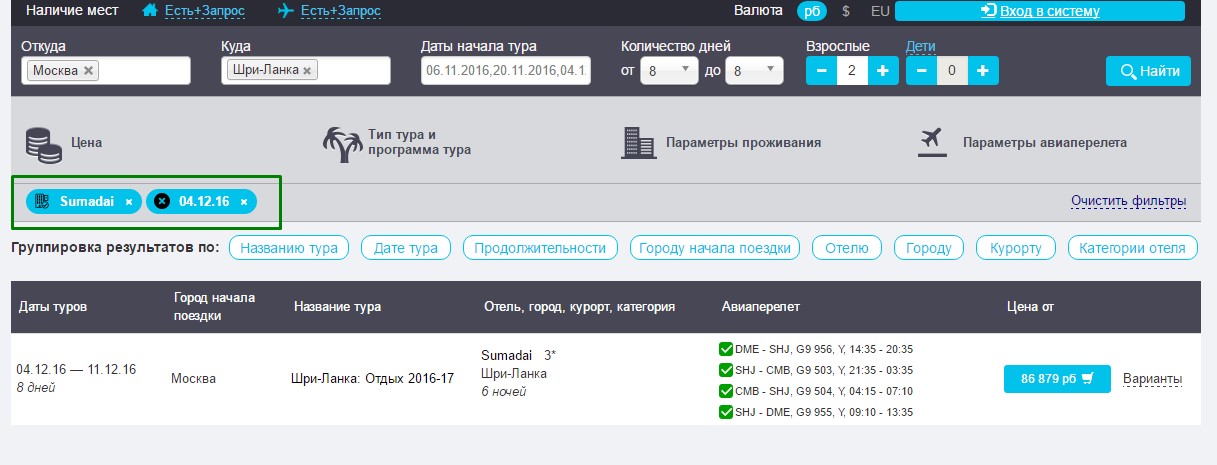Viewport: 1217px width, 465px height.
Task: Click the palm tree tour type icon
Action: (342, 143)
